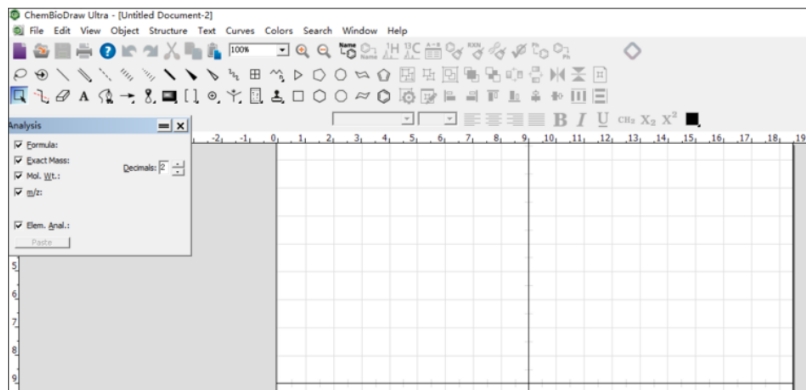Open the font size dropdown
The height and width of the screenshot is (390, 809).
pyautogui.click(x=450, y=119)
